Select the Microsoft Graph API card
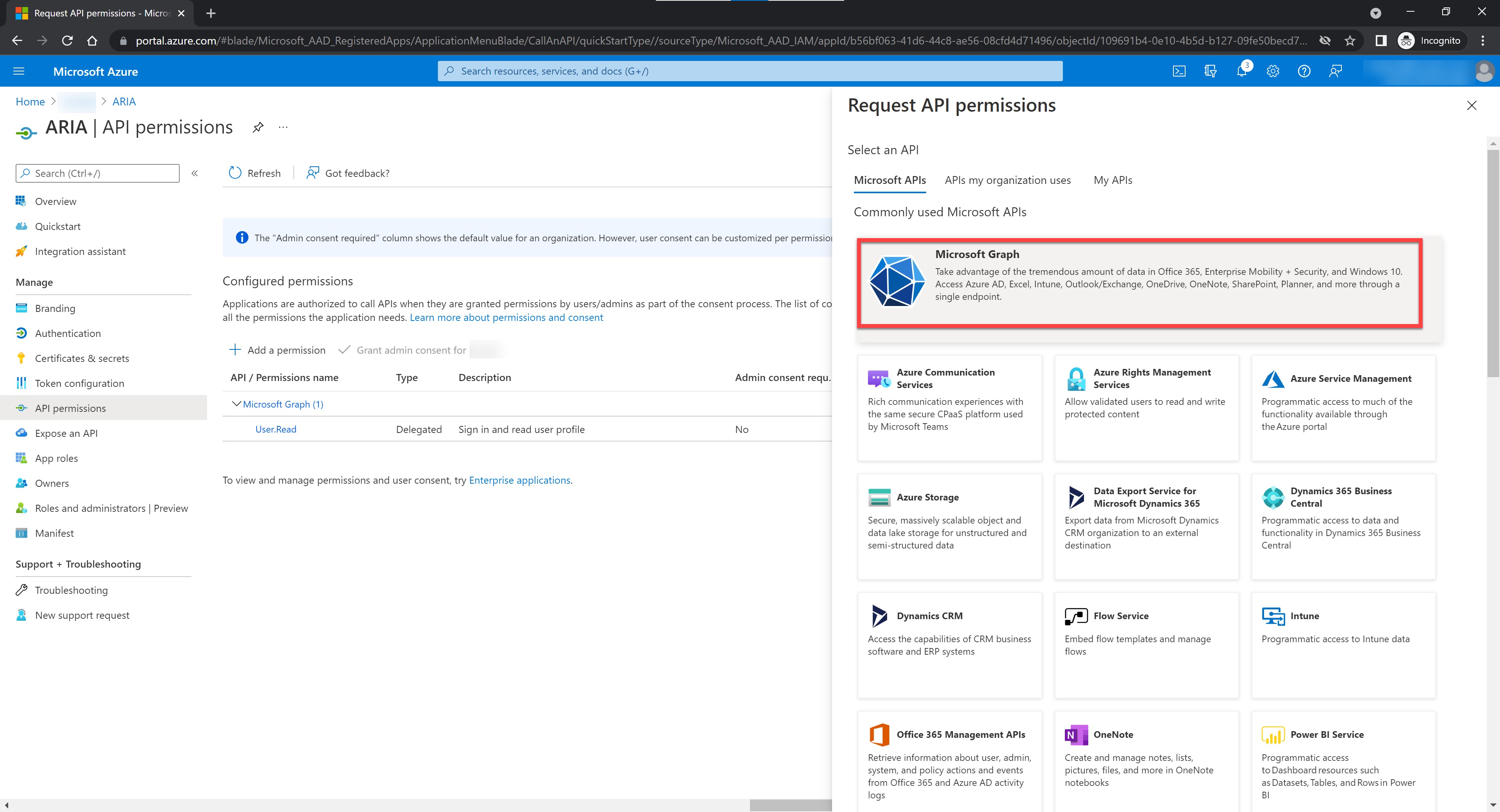1500x812 pixels. pyautogui.click(x=1139, y=282)
